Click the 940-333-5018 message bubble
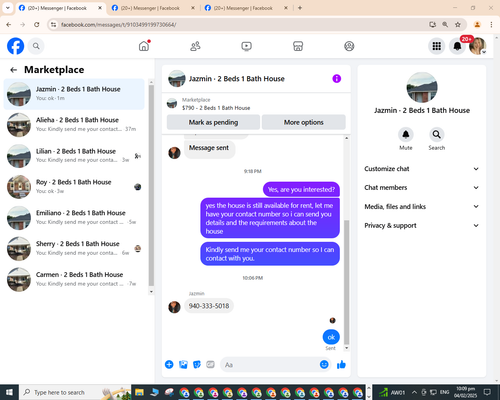The width and height of the screenshot is (500, 400). tap(209, 306)
